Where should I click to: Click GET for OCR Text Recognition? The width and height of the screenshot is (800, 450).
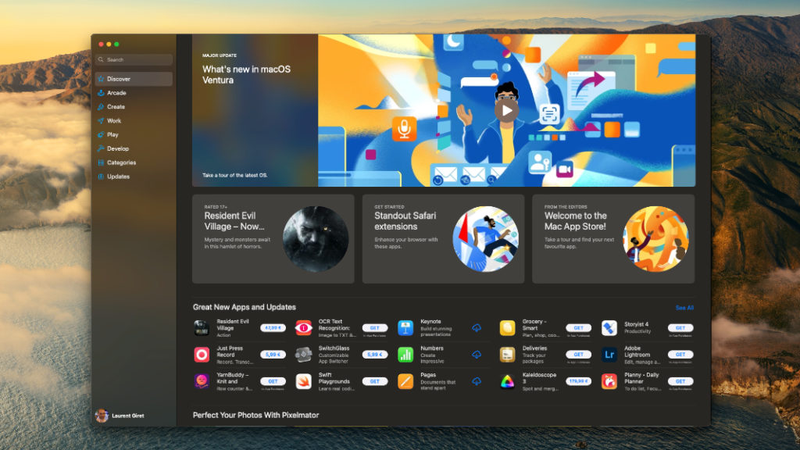[375, 328]
